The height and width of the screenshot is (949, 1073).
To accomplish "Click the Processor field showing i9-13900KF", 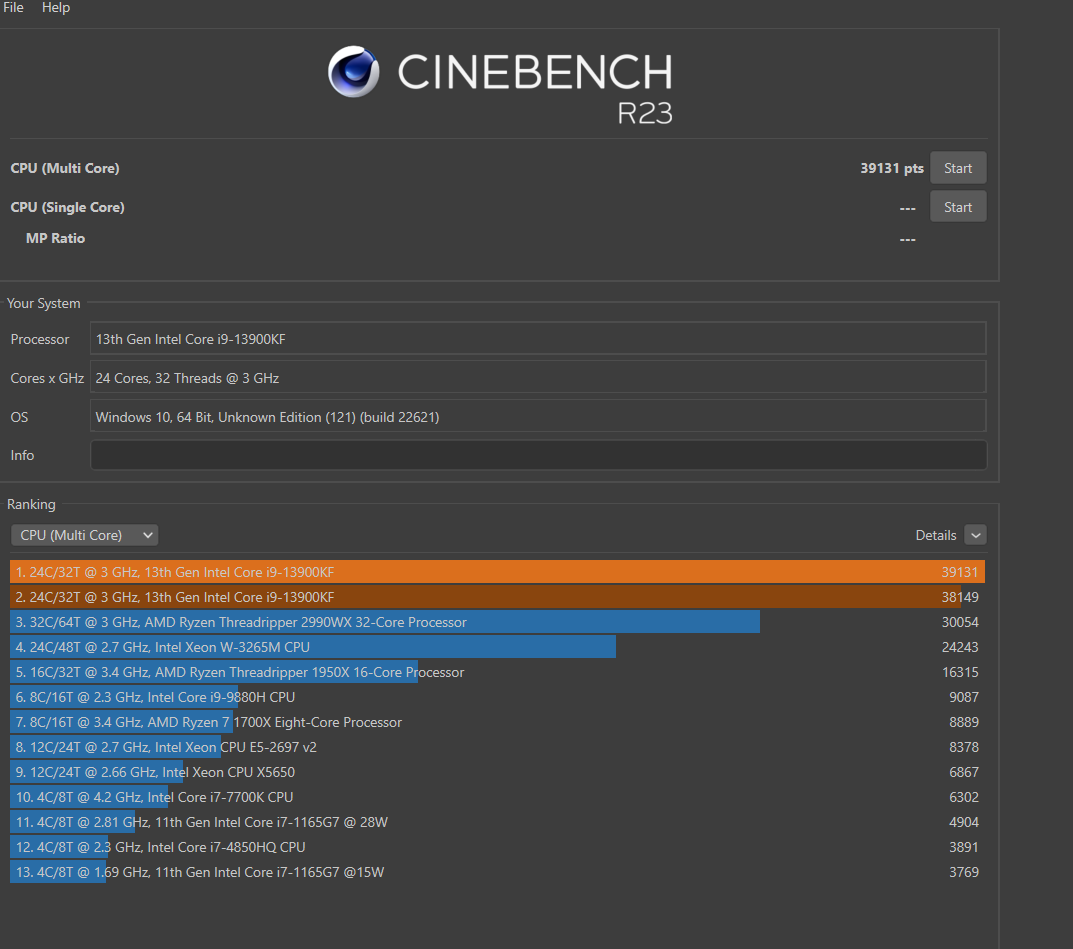I will tap(538, 339).
